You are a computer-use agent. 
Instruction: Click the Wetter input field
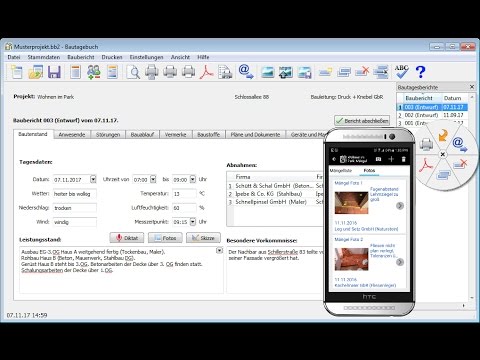[x=75, y=194]
